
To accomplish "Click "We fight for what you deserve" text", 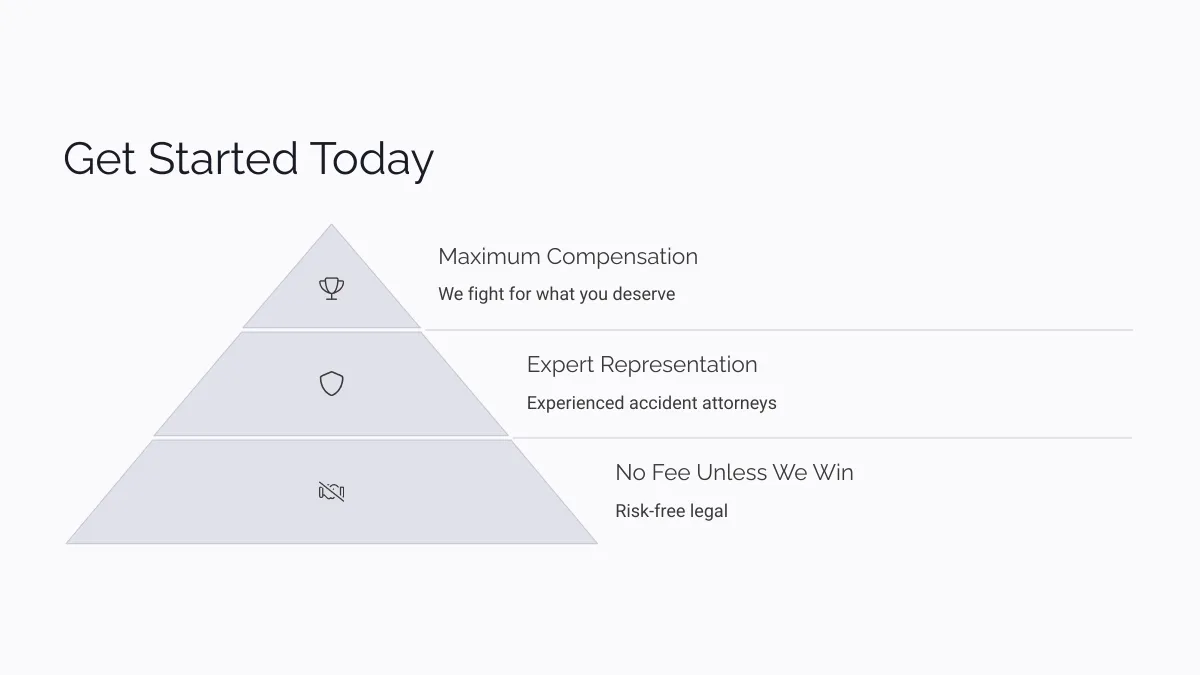I will 556,294.
